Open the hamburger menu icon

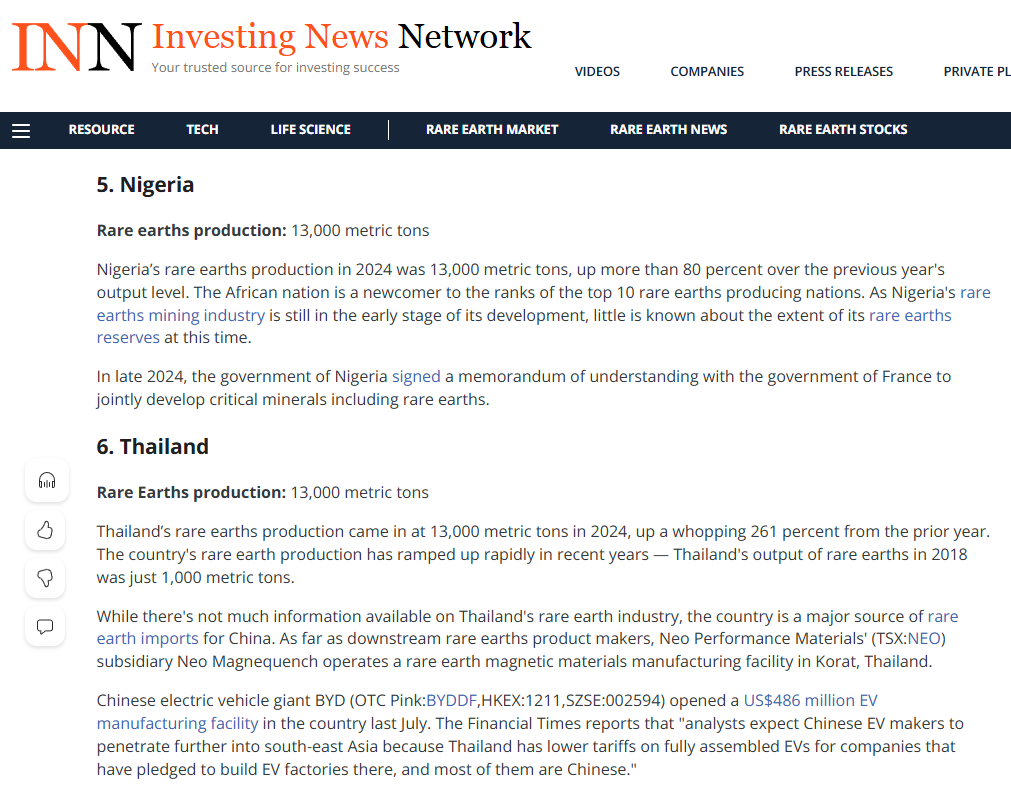click(21, 130)
